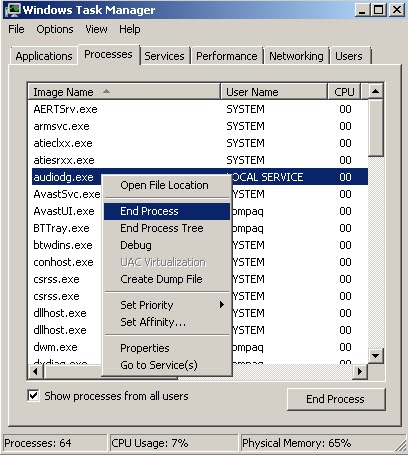Sort by User Name column header
Viewport: 408px width, 455px height.
tap(274, 92)
